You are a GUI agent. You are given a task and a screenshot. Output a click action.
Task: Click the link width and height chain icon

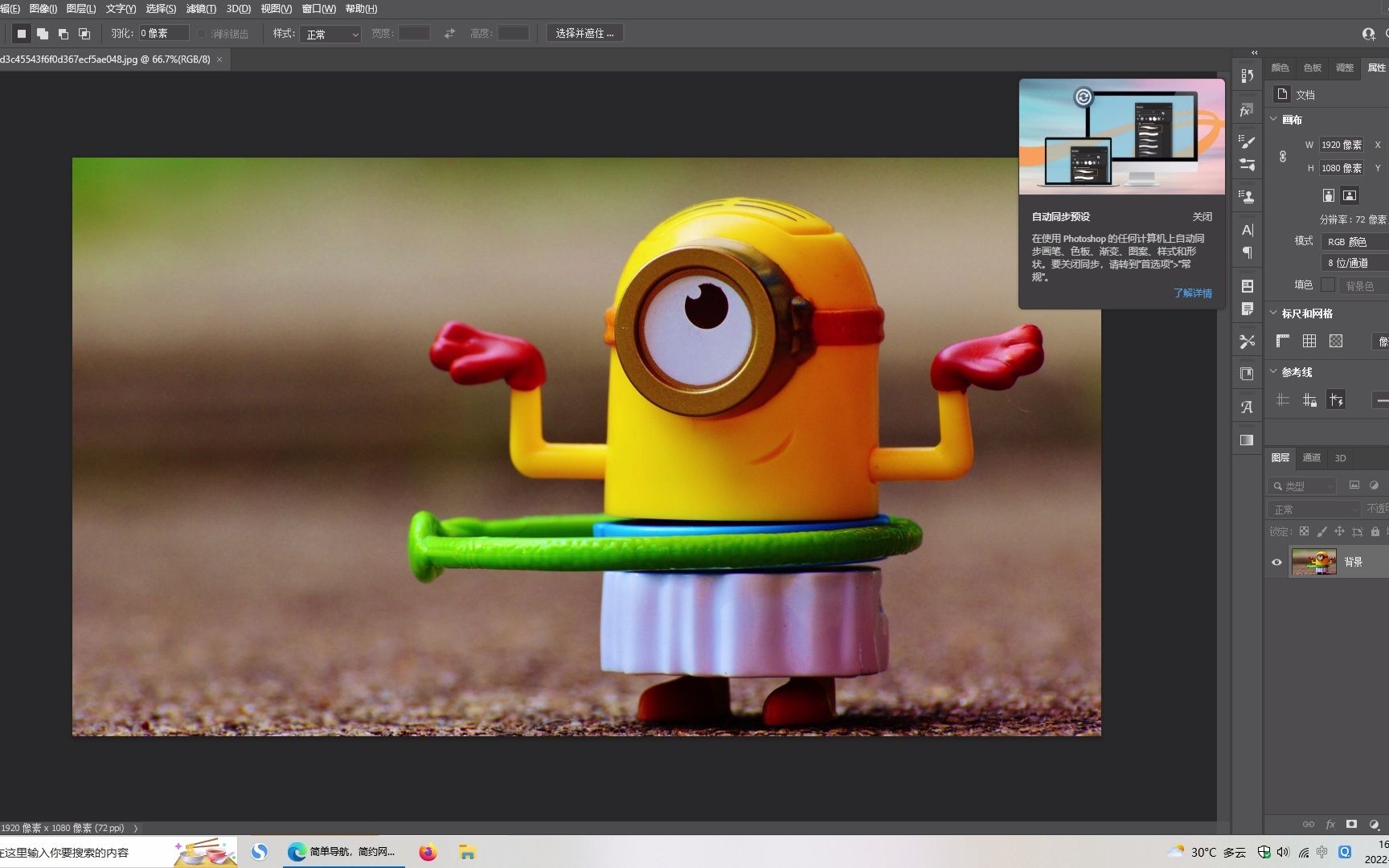pos(1283,157)
